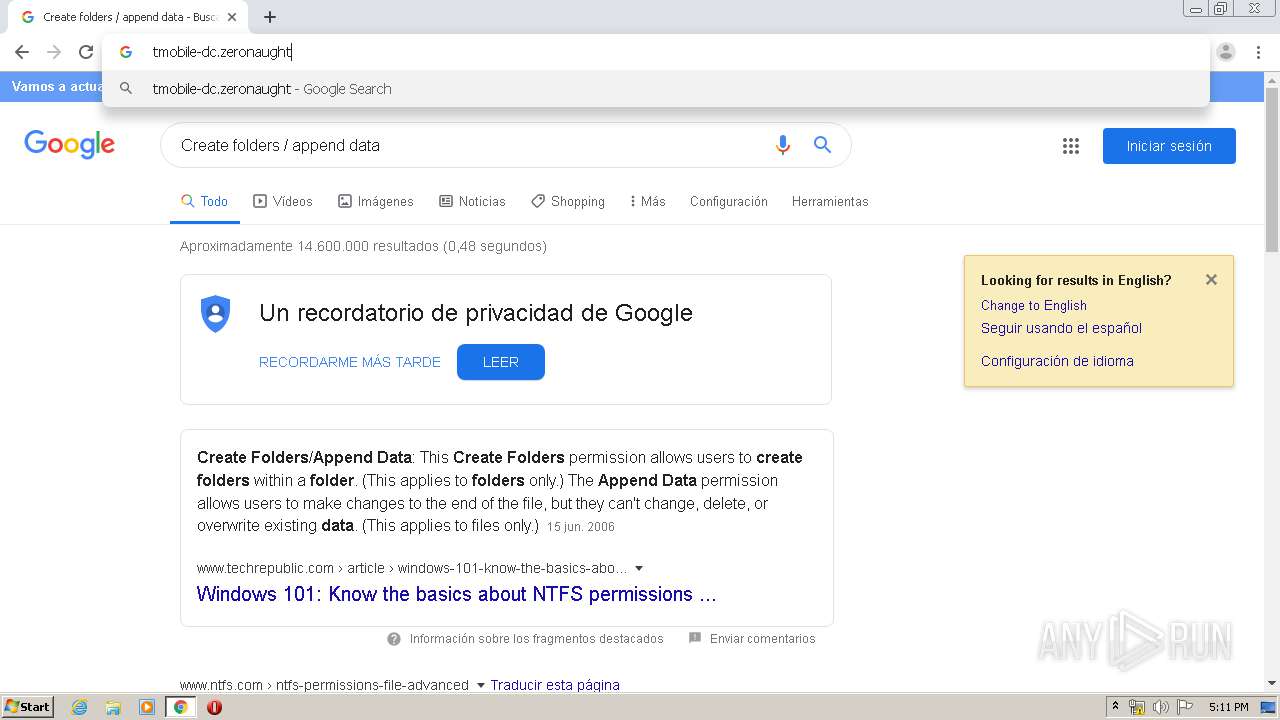Go back using the browser back arrow
Image resolution: width=1280 pixels, height=720 pixels.
pos(22,52)
